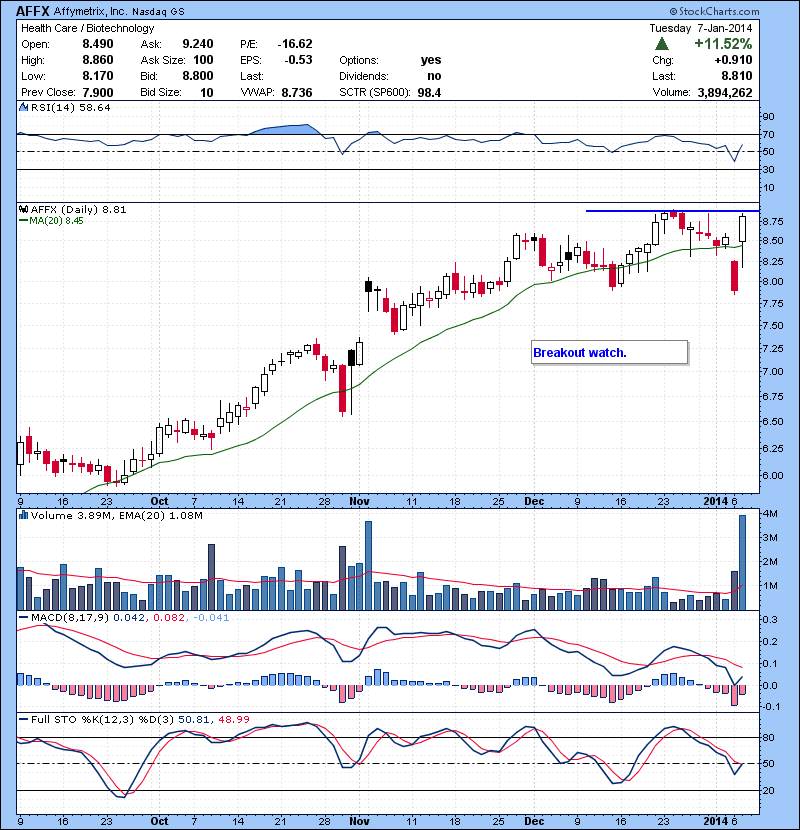800x830 pixels.
Task: Click the Low price 8.170 value
Action: (x=97, y=76)
